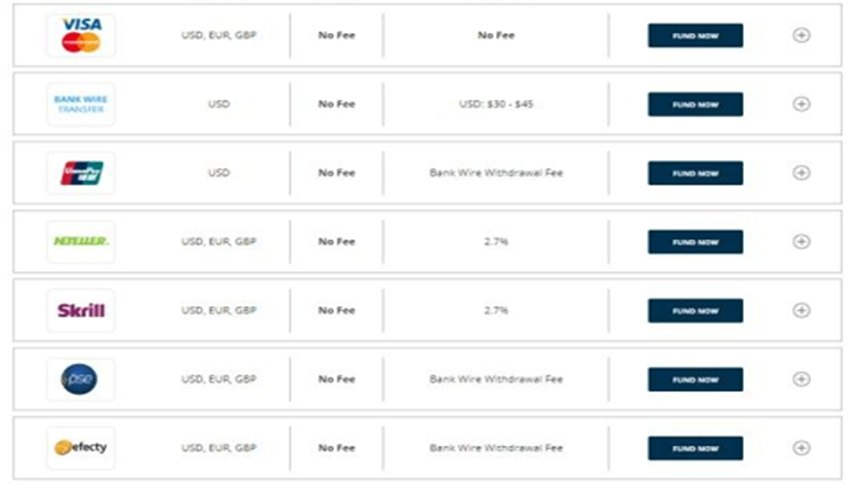The width and height of the screenshot is (848, 484).
Task: Click the PSE payment logo
Action: (x=81, y=379)
